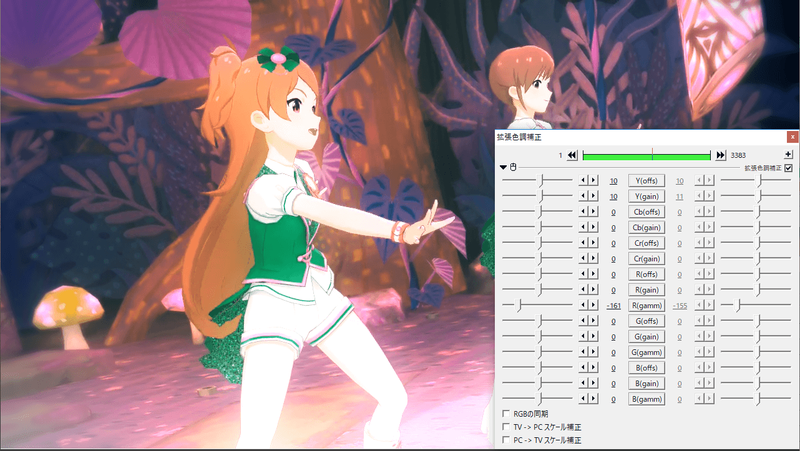
Task: Close the 拡張色調補正 dialog
Action: (792, 137)
